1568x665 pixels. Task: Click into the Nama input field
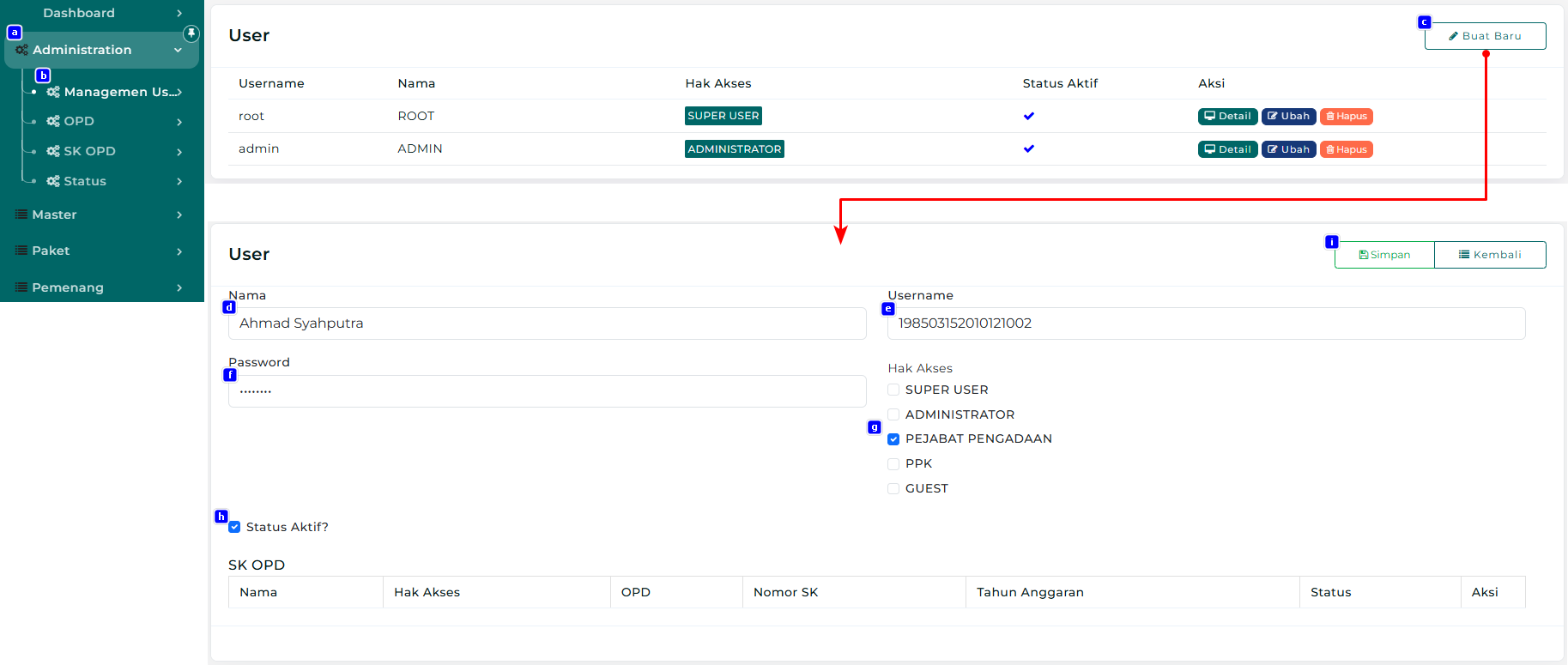tap(547, 323)
